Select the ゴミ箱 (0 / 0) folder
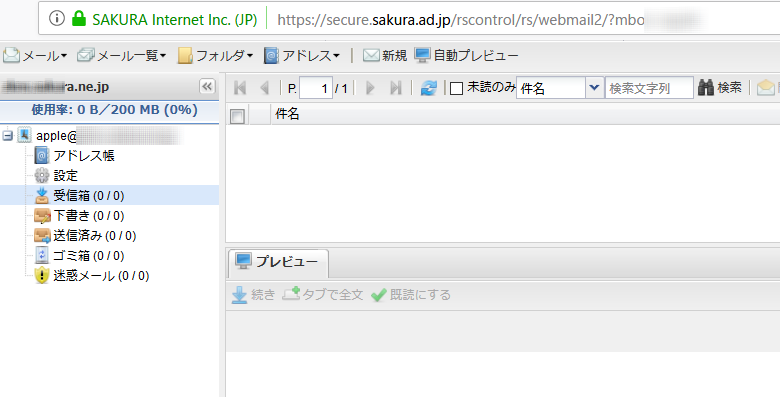 coord(80,256)
